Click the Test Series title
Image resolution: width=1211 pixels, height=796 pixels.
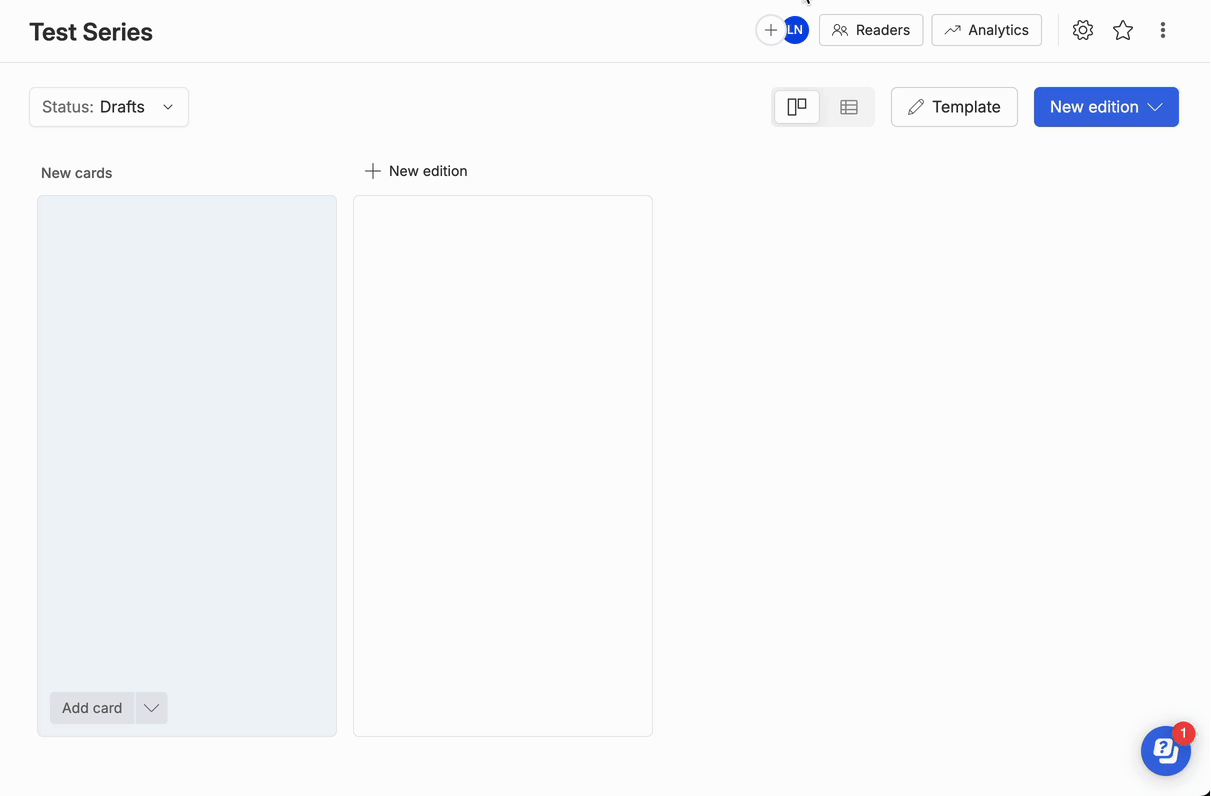(x=91, y=32)
